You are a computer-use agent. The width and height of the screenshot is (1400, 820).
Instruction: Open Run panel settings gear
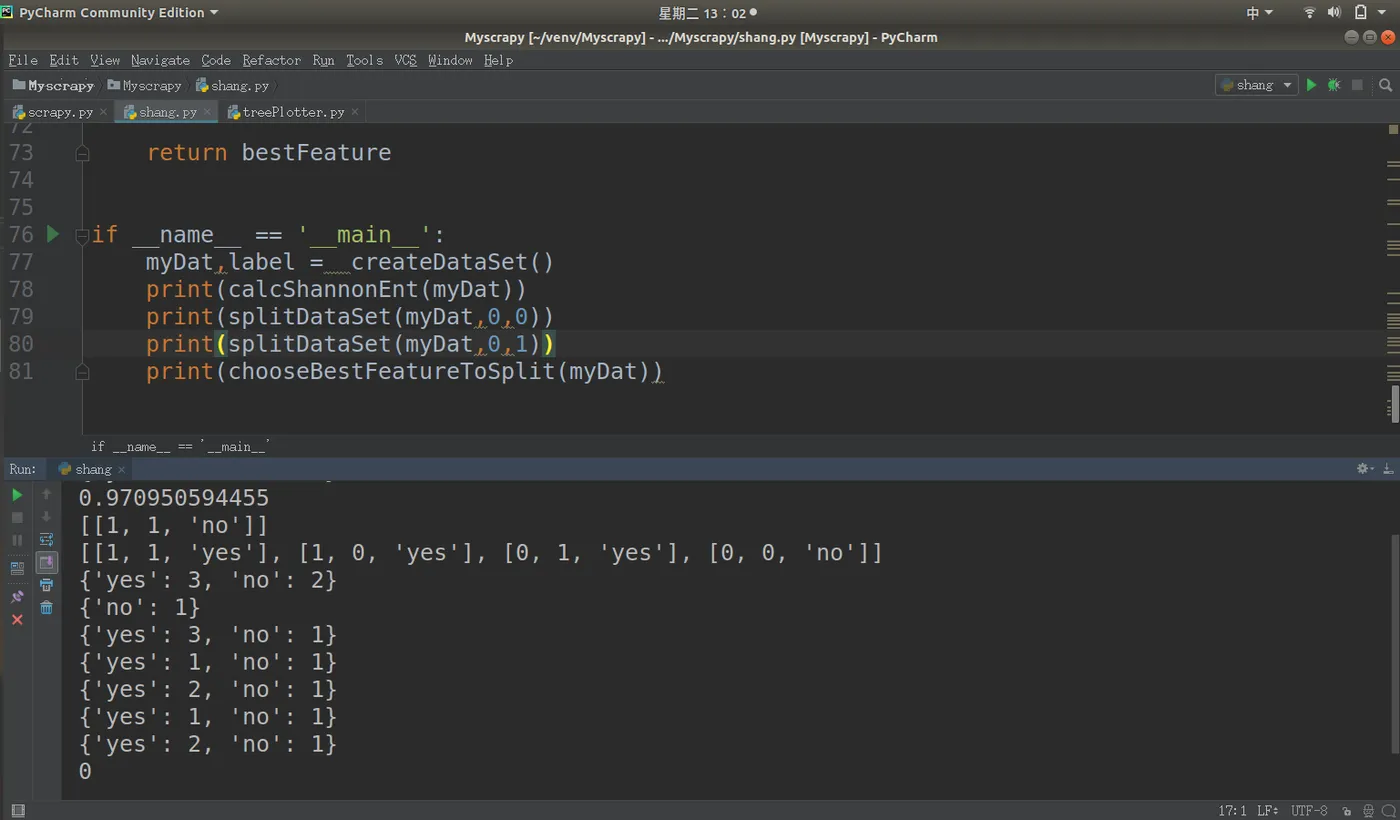pyautogui.click(x=1364, y=468)
